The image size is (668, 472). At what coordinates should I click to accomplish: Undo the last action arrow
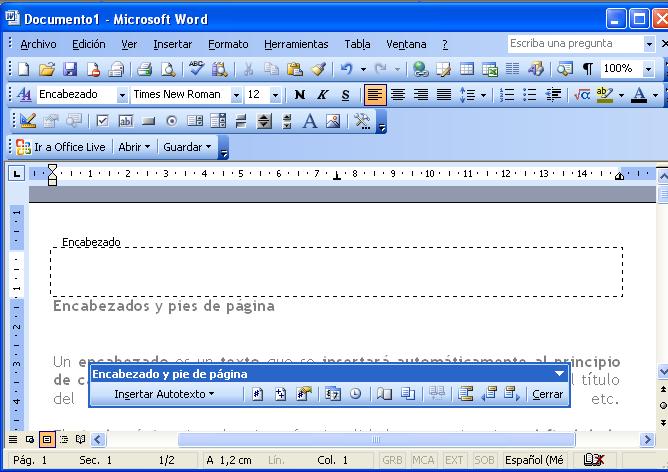(346, 69)
